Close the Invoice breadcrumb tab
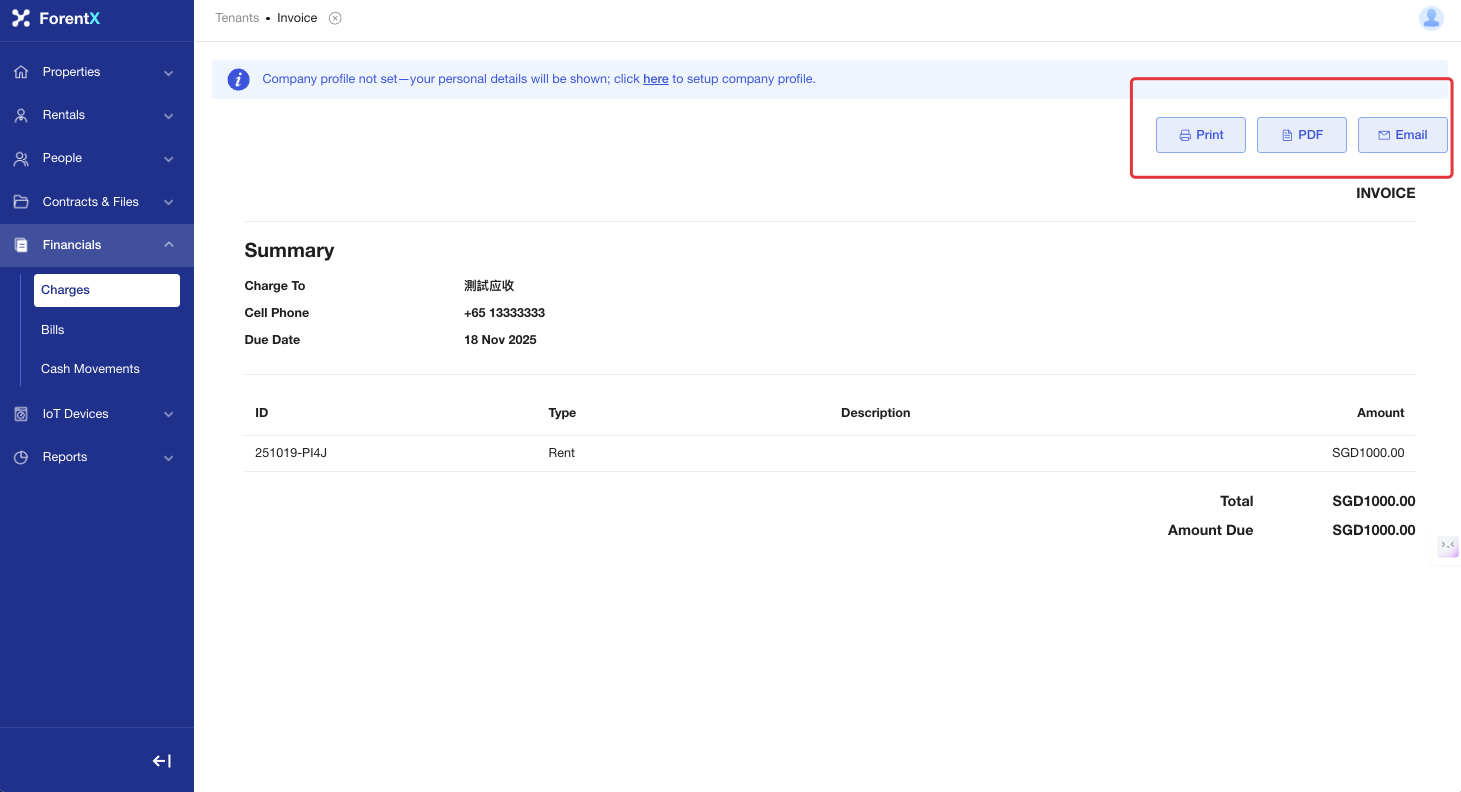 pos(335,18)
